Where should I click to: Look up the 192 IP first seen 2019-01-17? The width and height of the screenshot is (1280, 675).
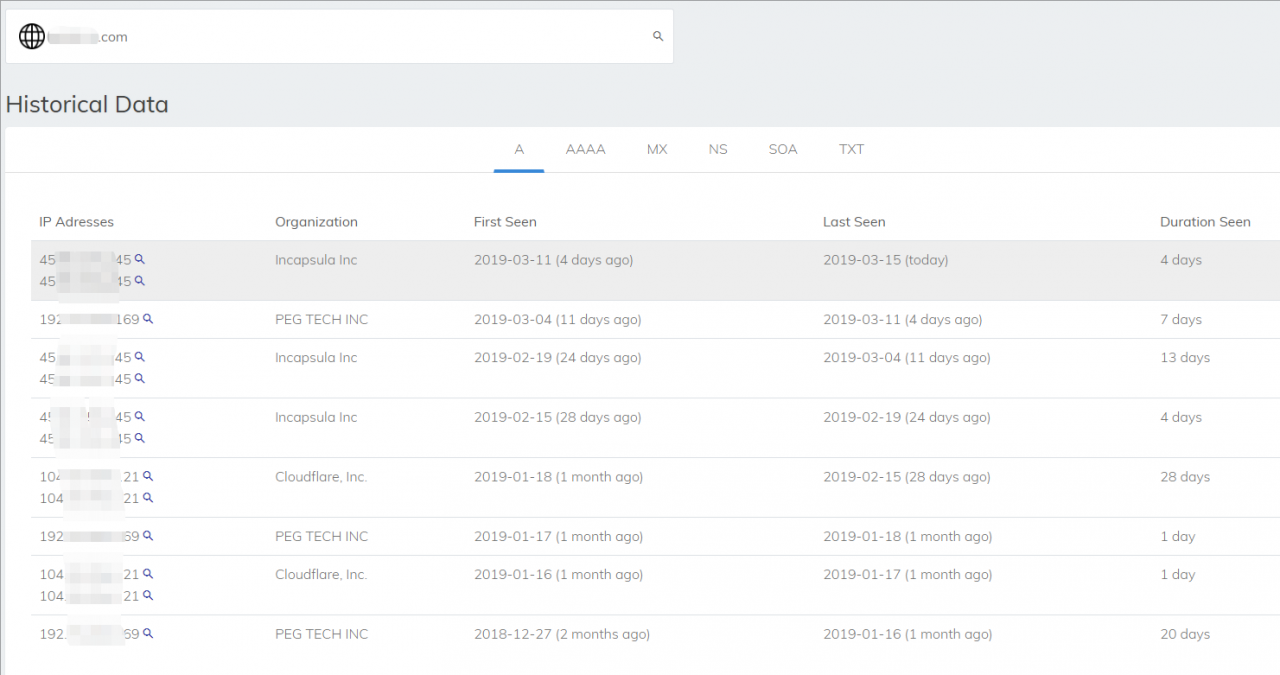(x=148, y=536)
